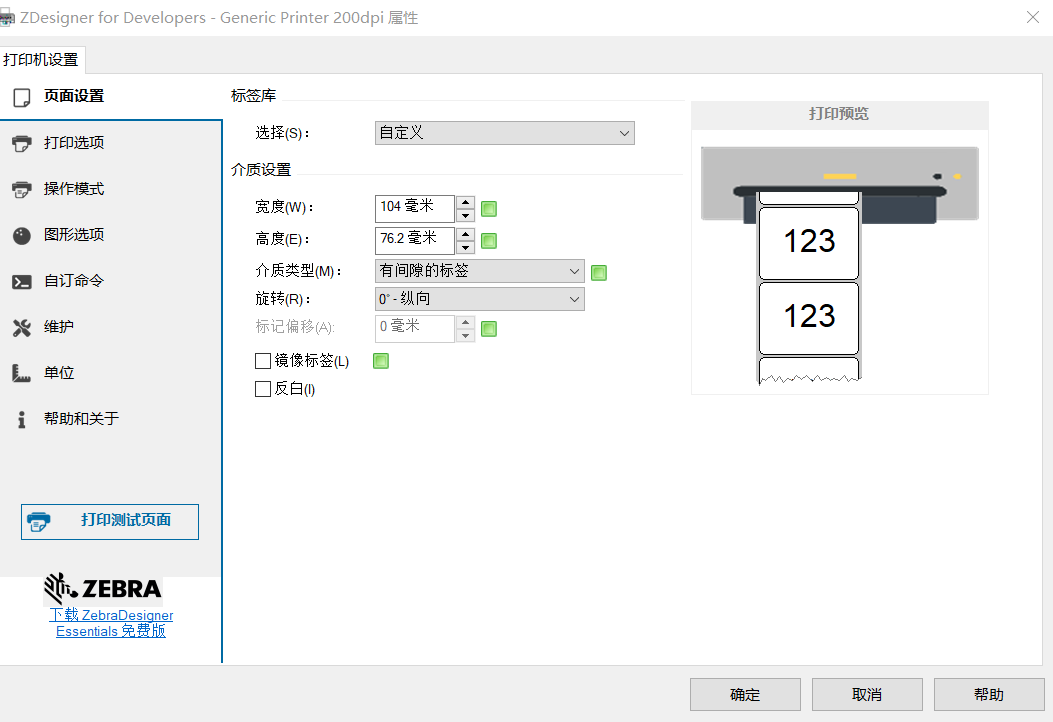The height and width of the screenshot is (722, 1053).
Task: Click the 宽度 104 毫米 input field
Action: [x=414, y=209]
